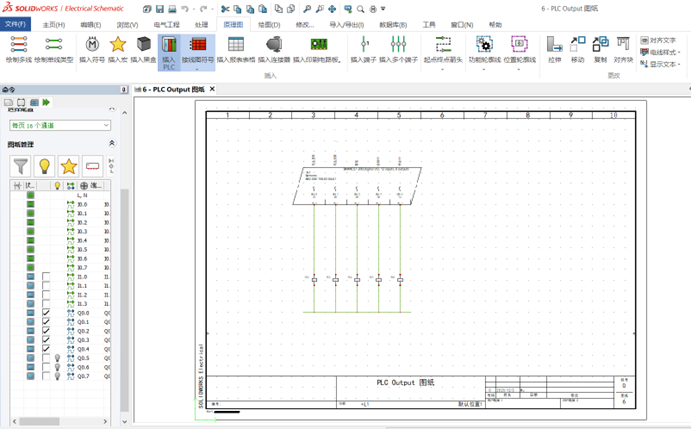Check the I1.0 channel checkbox
This screenshot has height=429, width=691.
click(x=46, y=276)
